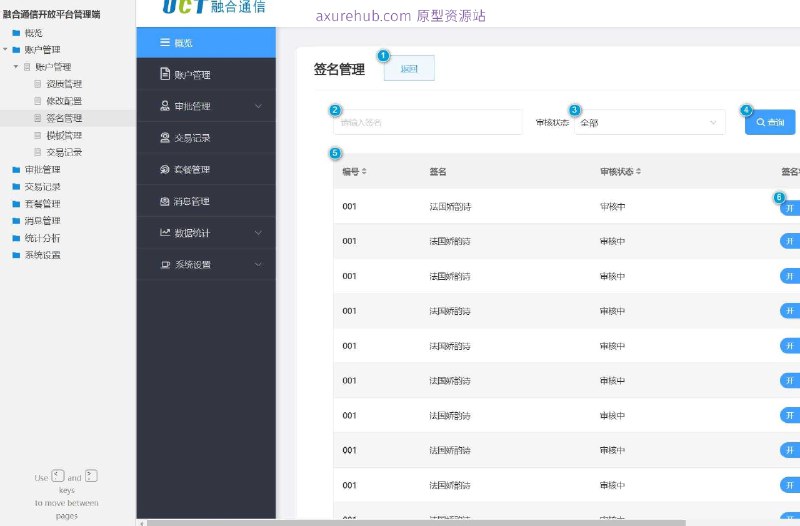Click the scrollbar left arrow at bottom
This screenshot has width=800, height=526.
click(142, 523)
